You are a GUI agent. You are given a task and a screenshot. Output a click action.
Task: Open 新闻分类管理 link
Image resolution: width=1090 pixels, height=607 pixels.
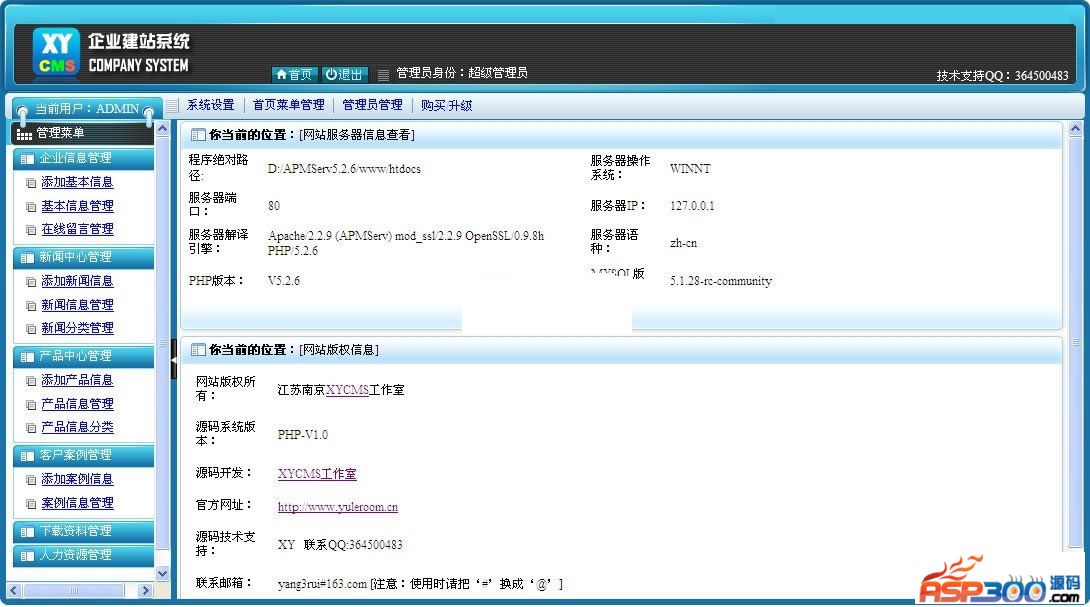[x=77, y=327]
